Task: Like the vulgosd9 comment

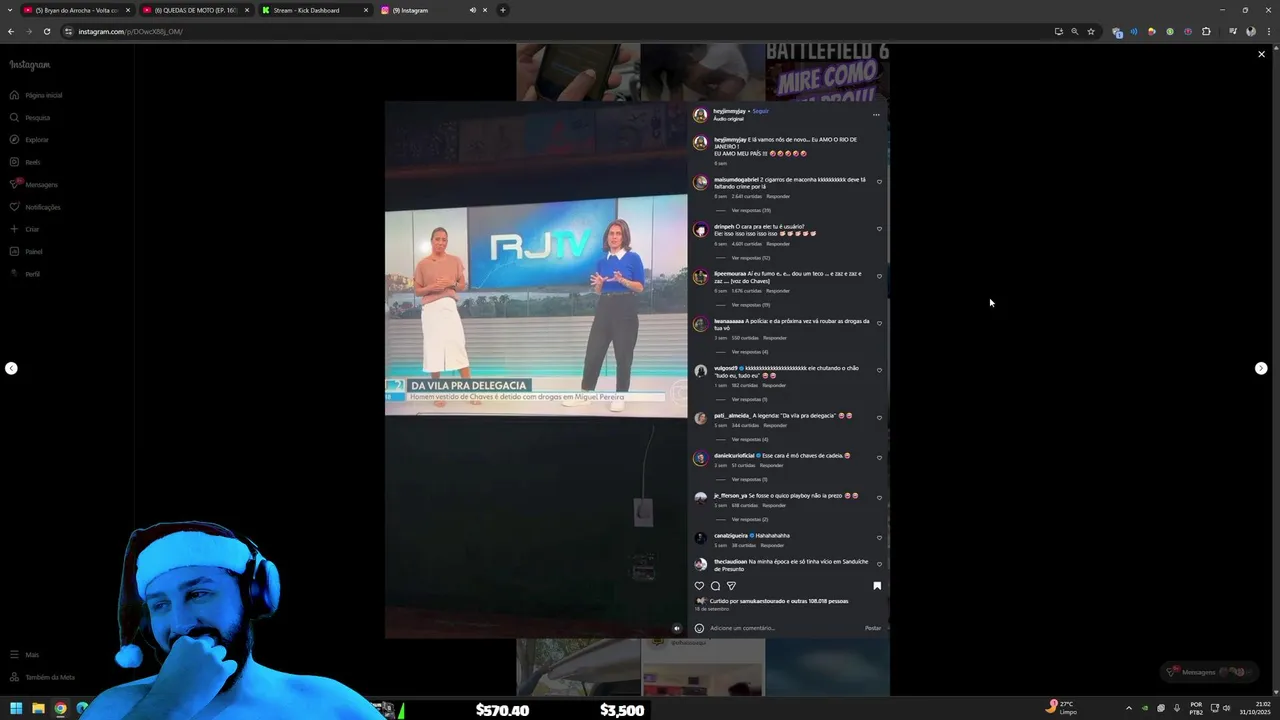Action: (879, 370)
